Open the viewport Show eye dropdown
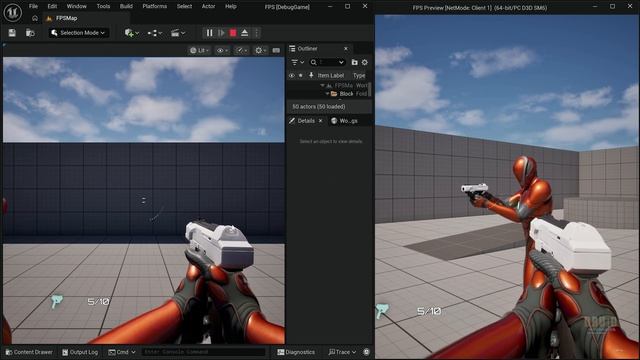Viewport: 640px width, 360px height. 222,50
